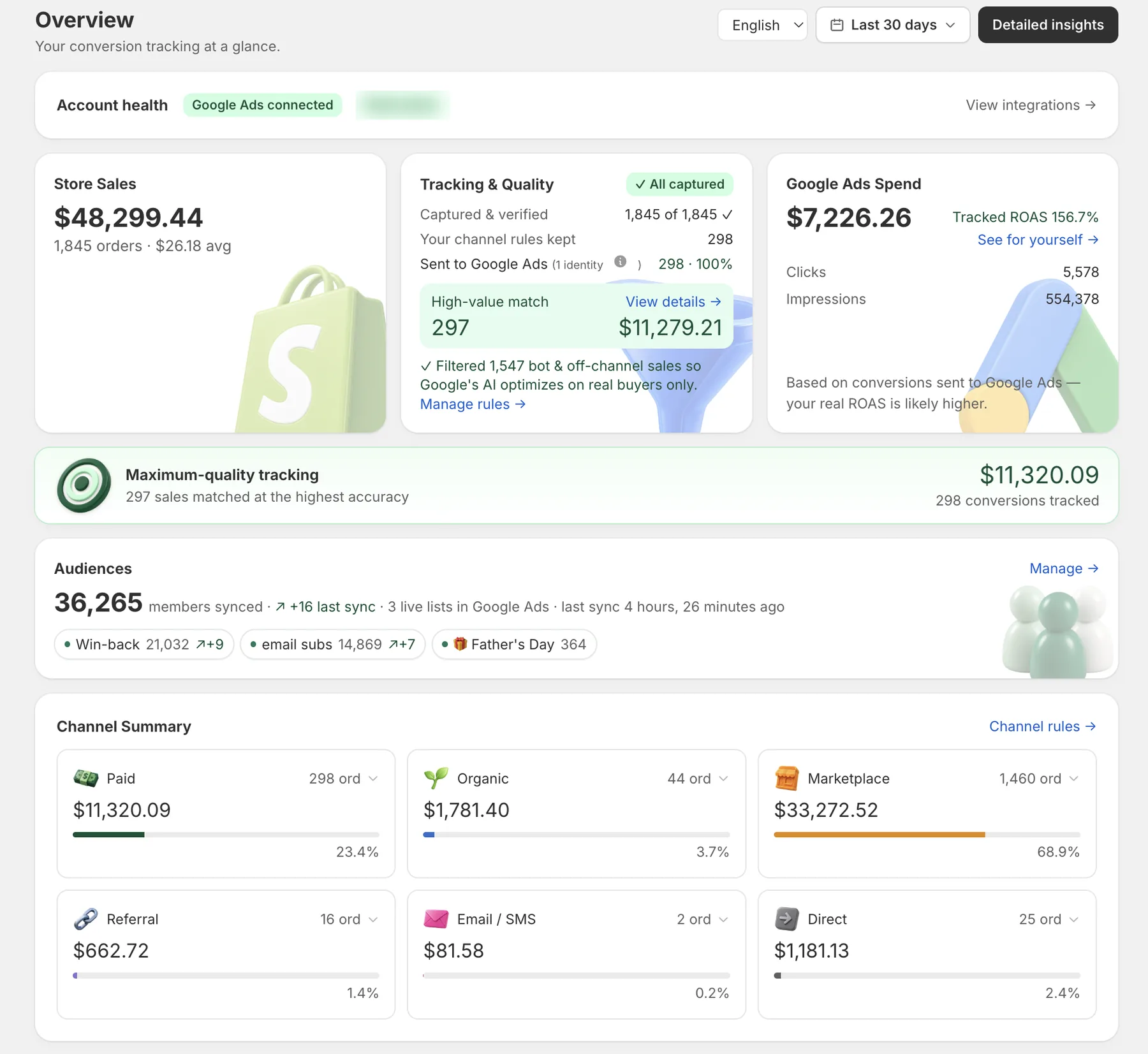Select the email subs audience chip
Screen dimensions: 1148x1054
click(333, 645)
